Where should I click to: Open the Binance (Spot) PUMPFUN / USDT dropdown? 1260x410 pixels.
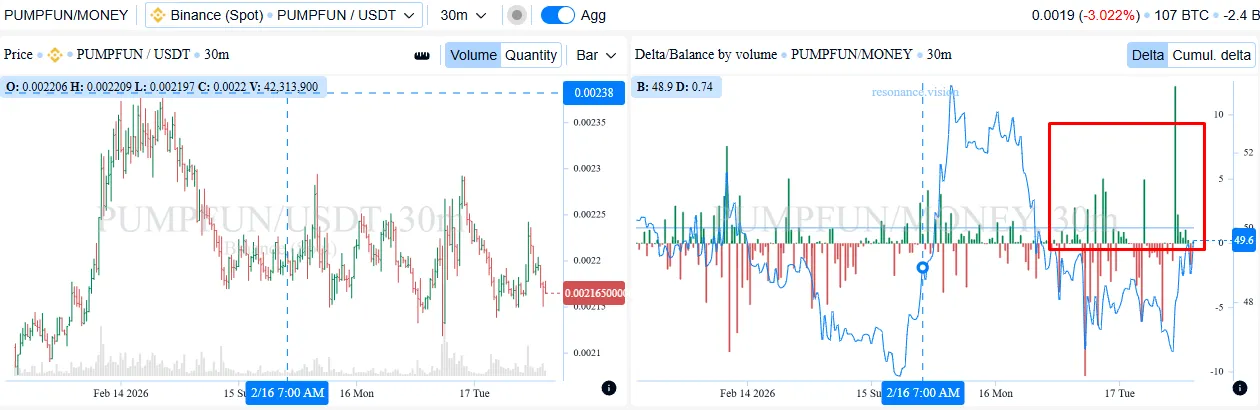coord(284,15)
